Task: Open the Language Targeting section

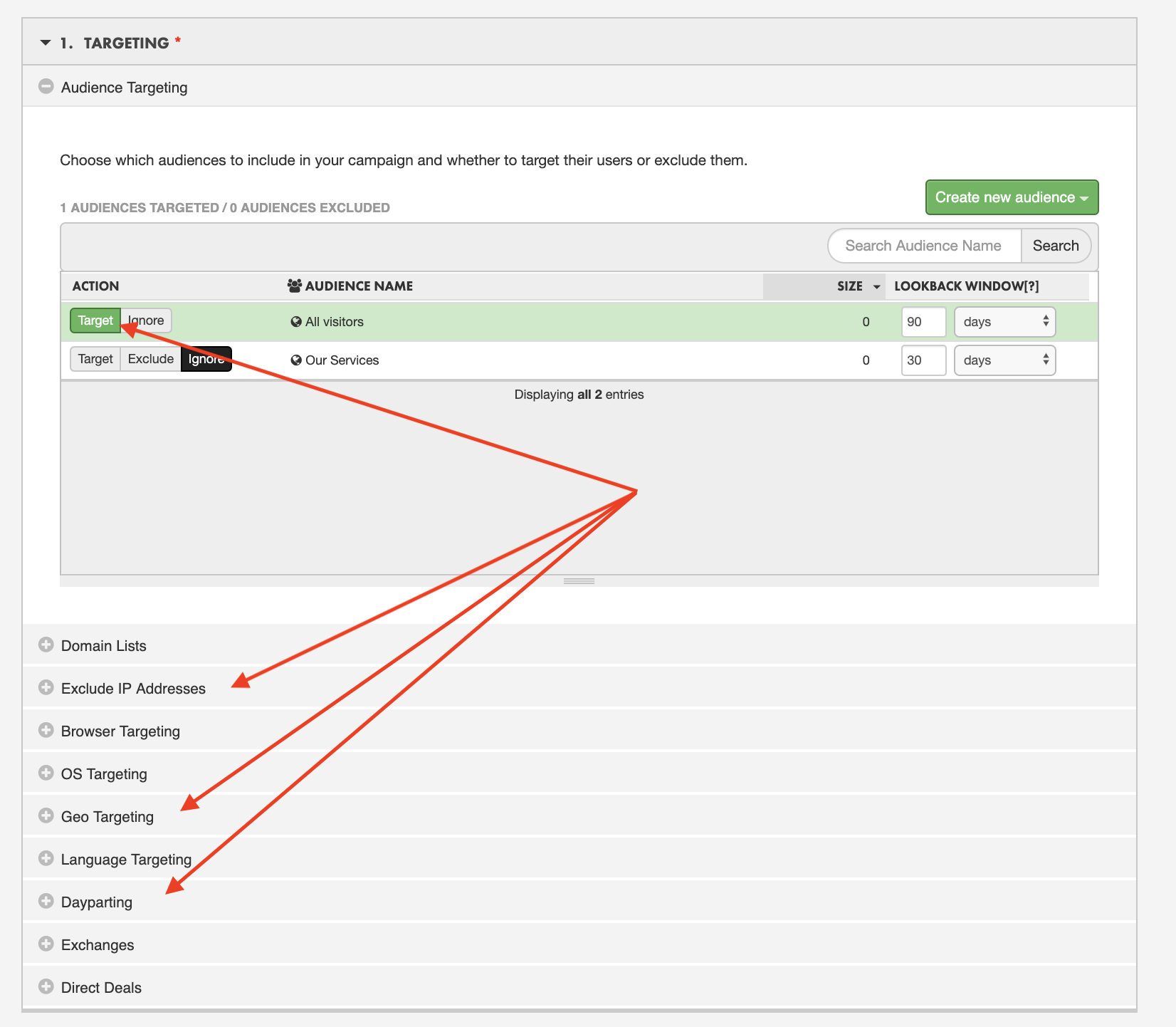Action: (x=579, y=859)
